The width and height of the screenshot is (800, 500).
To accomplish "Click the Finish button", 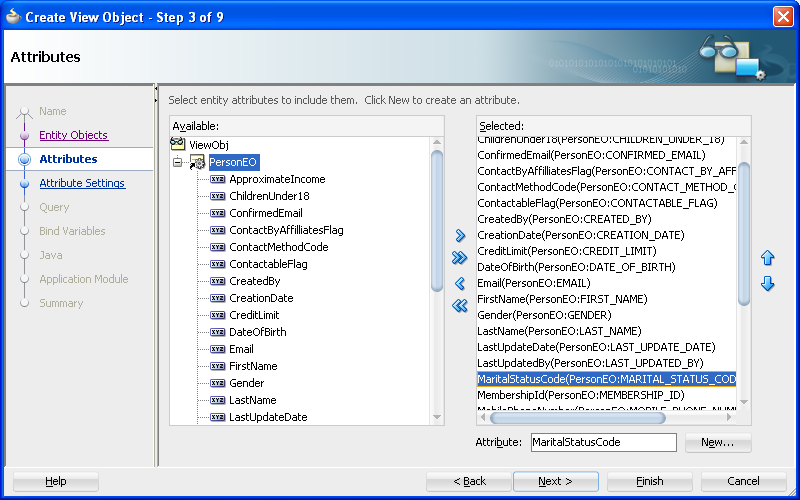I will point(649,481).
